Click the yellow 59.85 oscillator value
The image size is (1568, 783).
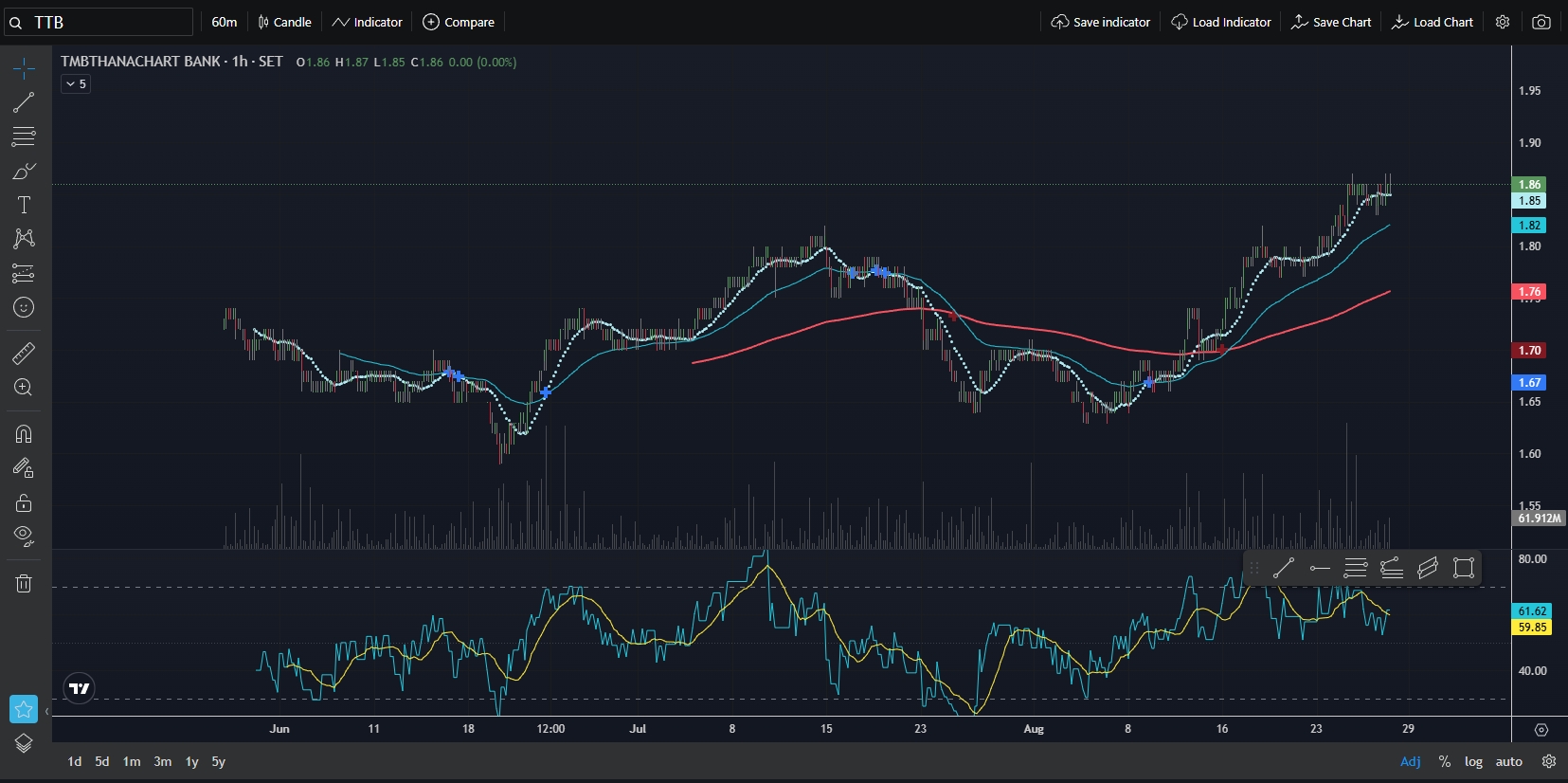tap(1532, 628)
